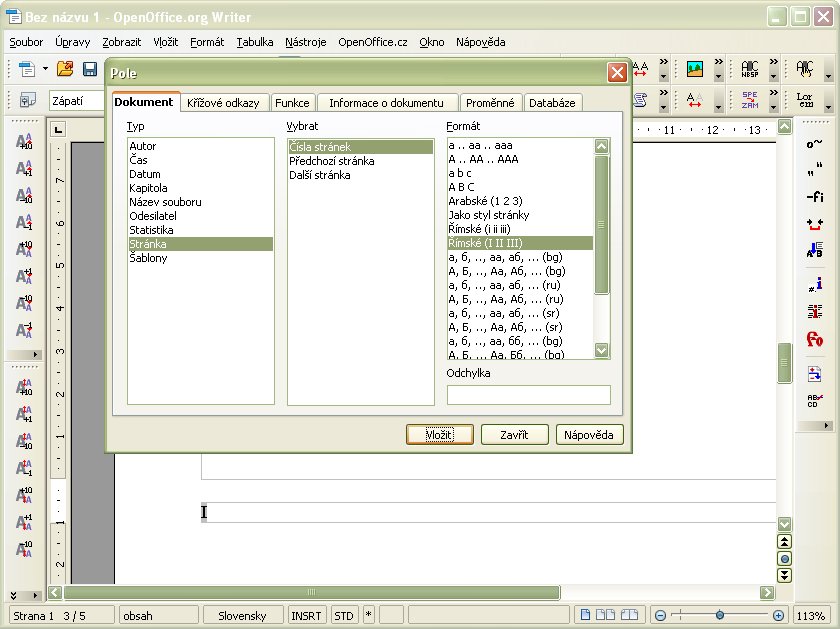The width and height of the screenshot is (840, 629).
Task: Click the #.i numbering icon
Action: pos(814,284)
